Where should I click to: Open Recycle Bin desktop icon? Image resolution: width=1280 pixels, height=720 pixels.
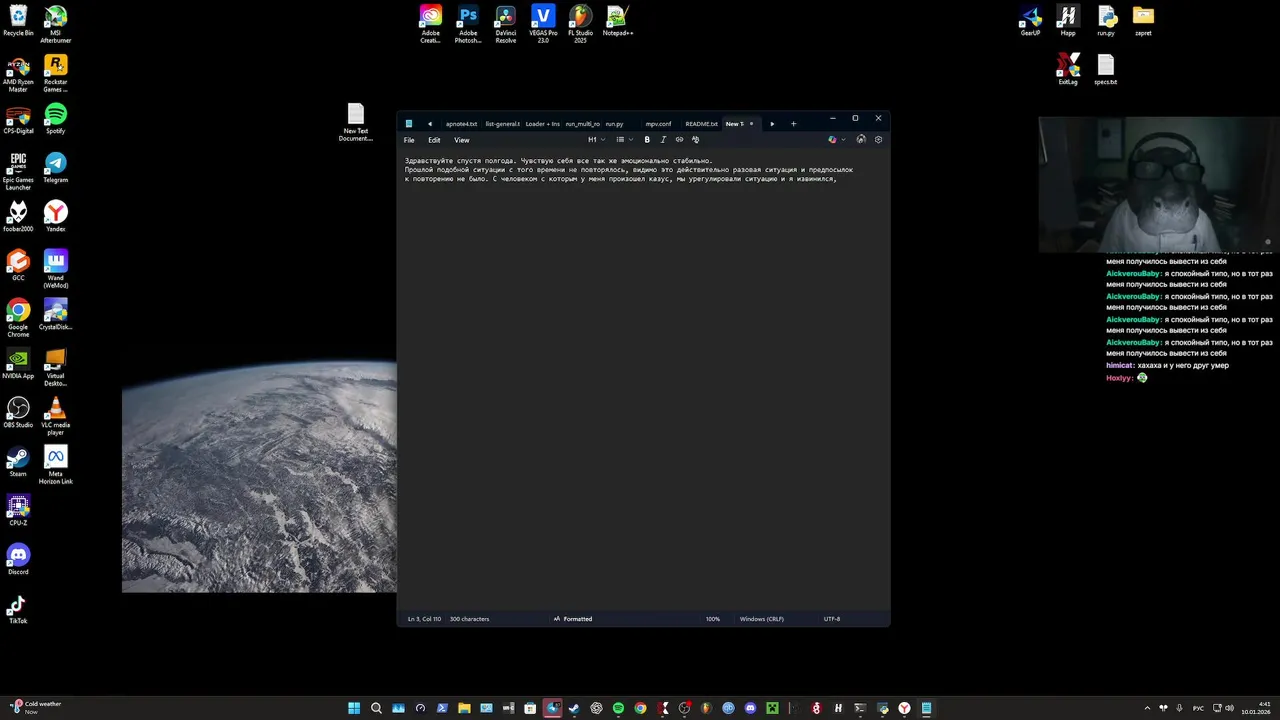click(x=18, y=21)
